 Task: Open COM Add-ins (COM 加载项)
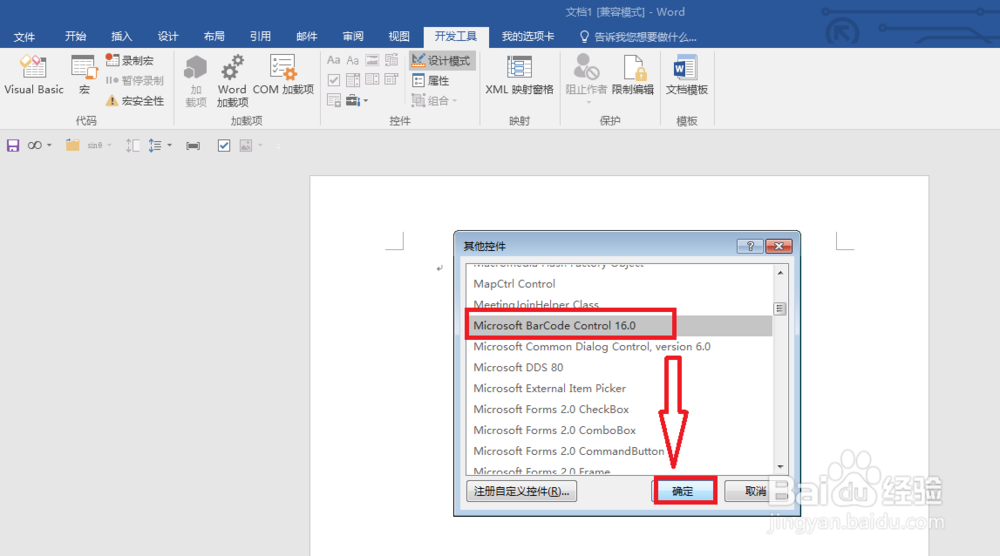(283, 75)
